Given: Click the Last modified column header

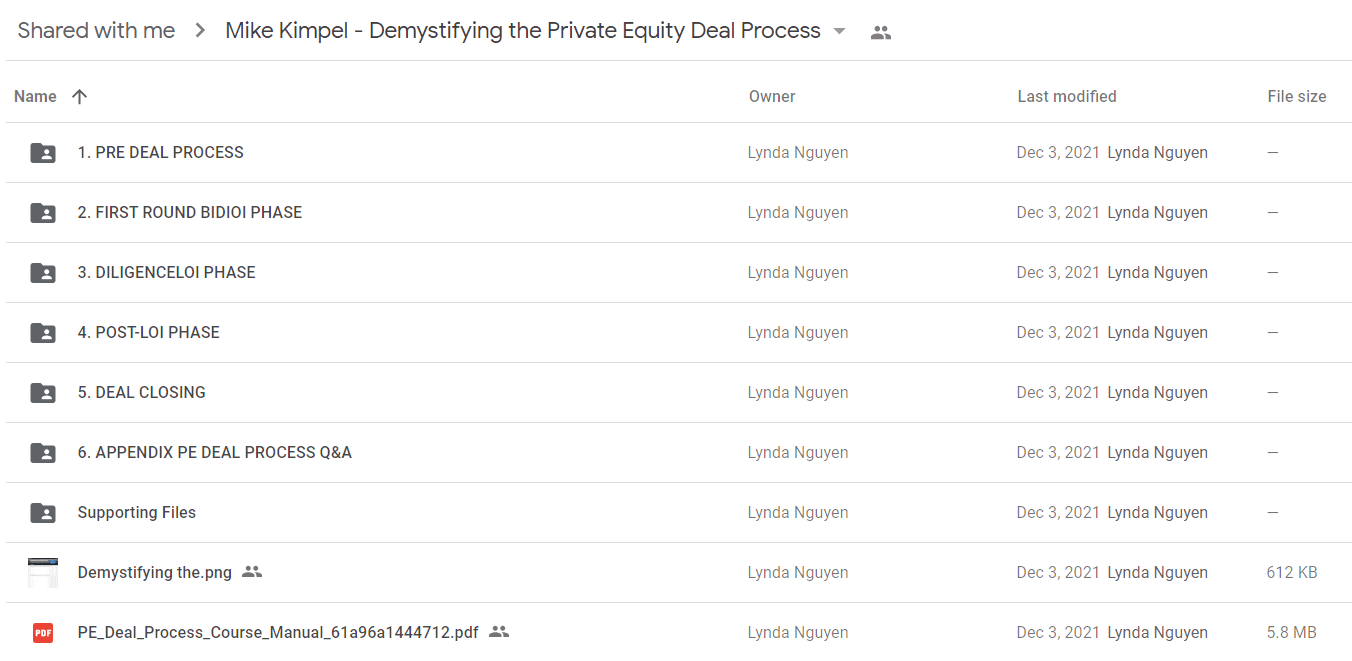Looking at the screenshot, I should coord(1067,96).
